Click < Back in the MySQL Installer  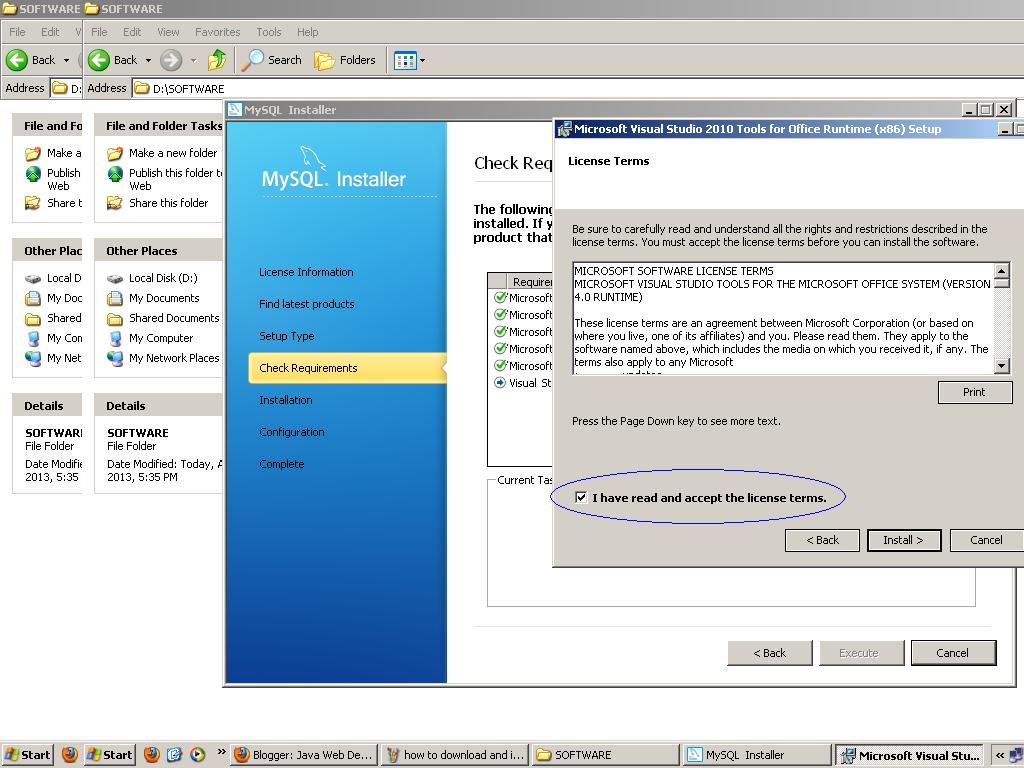[770, 652]
